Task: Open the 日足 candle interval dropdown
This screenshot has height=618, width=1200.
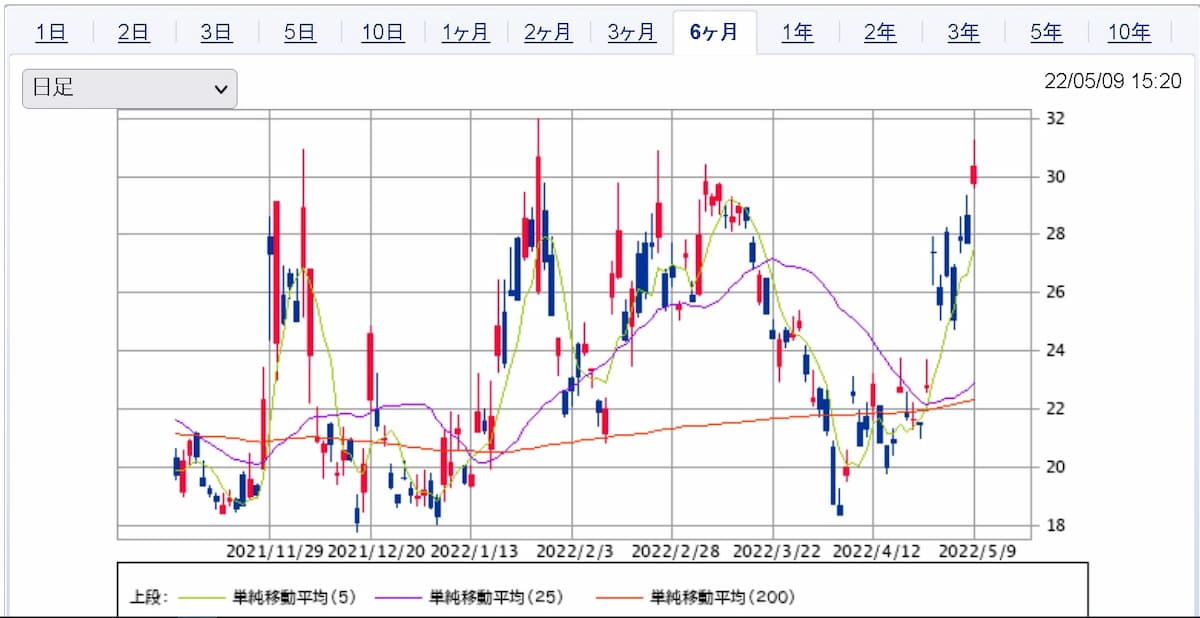Action: click(x=130, y=88)
